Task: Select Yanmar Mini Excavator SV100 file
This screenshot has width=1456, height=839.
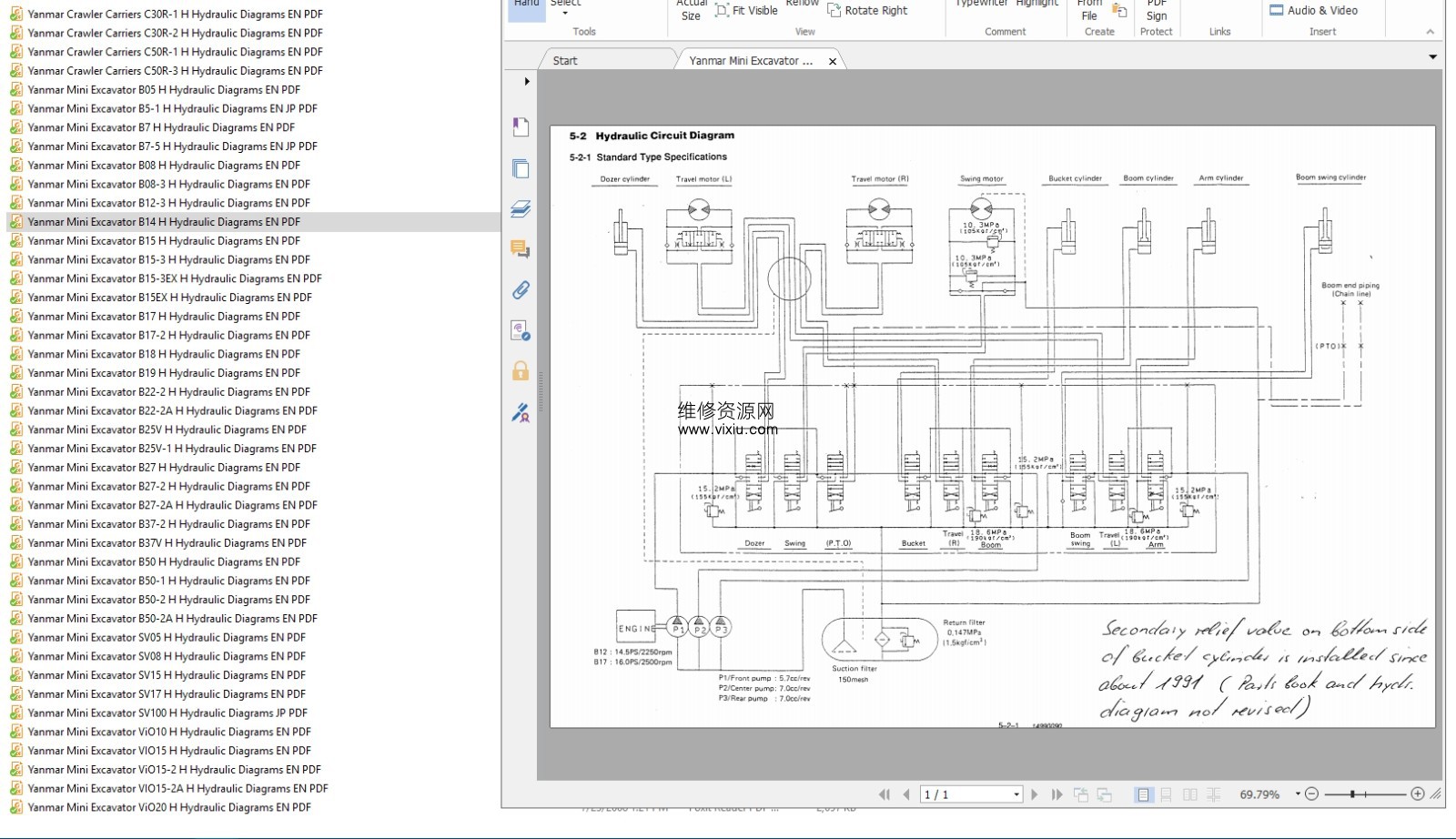Action: click(167, 713)
